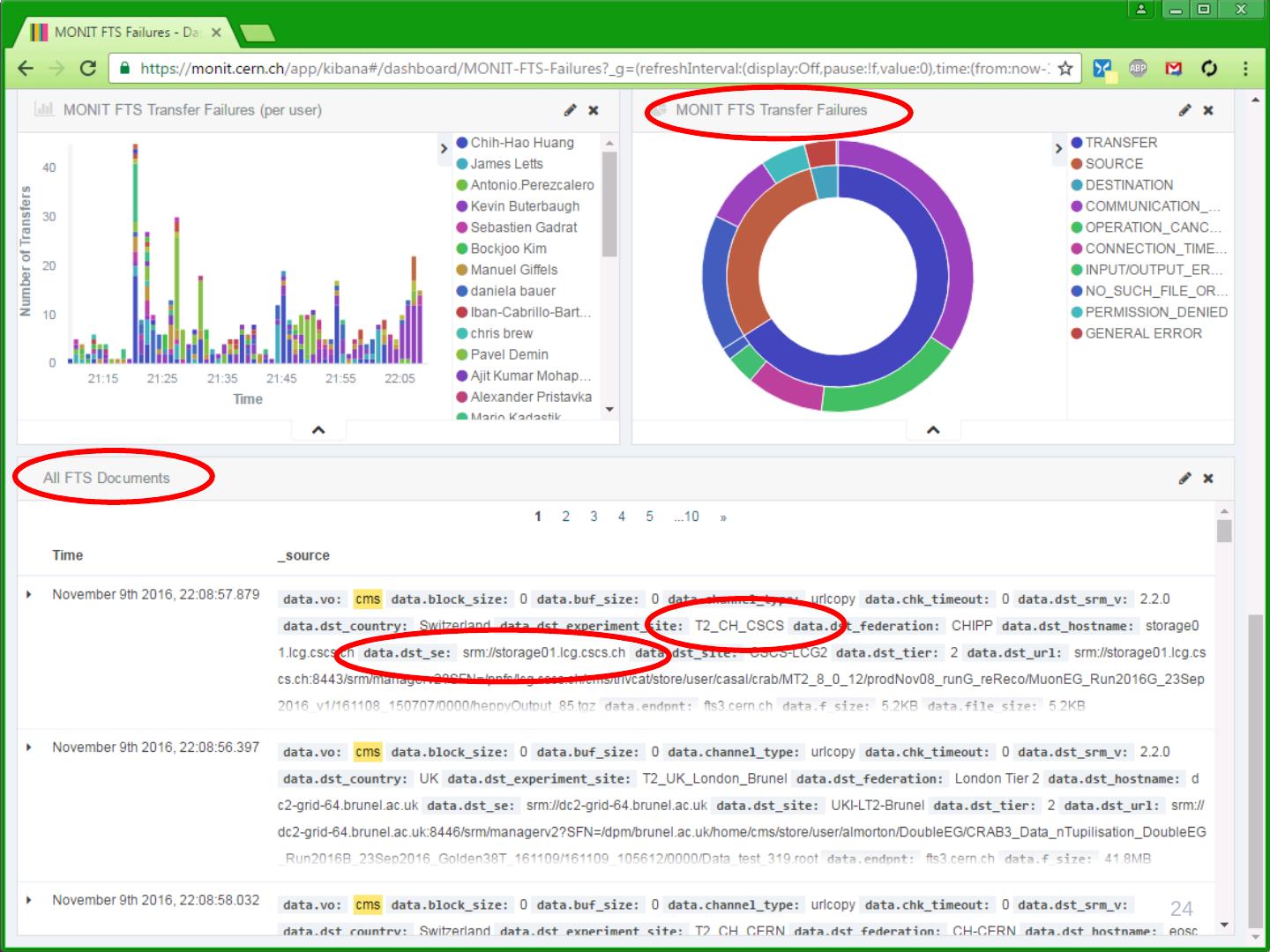Edit the MONIT FTS Transfer Failures donut panel

coord(1185,110)
